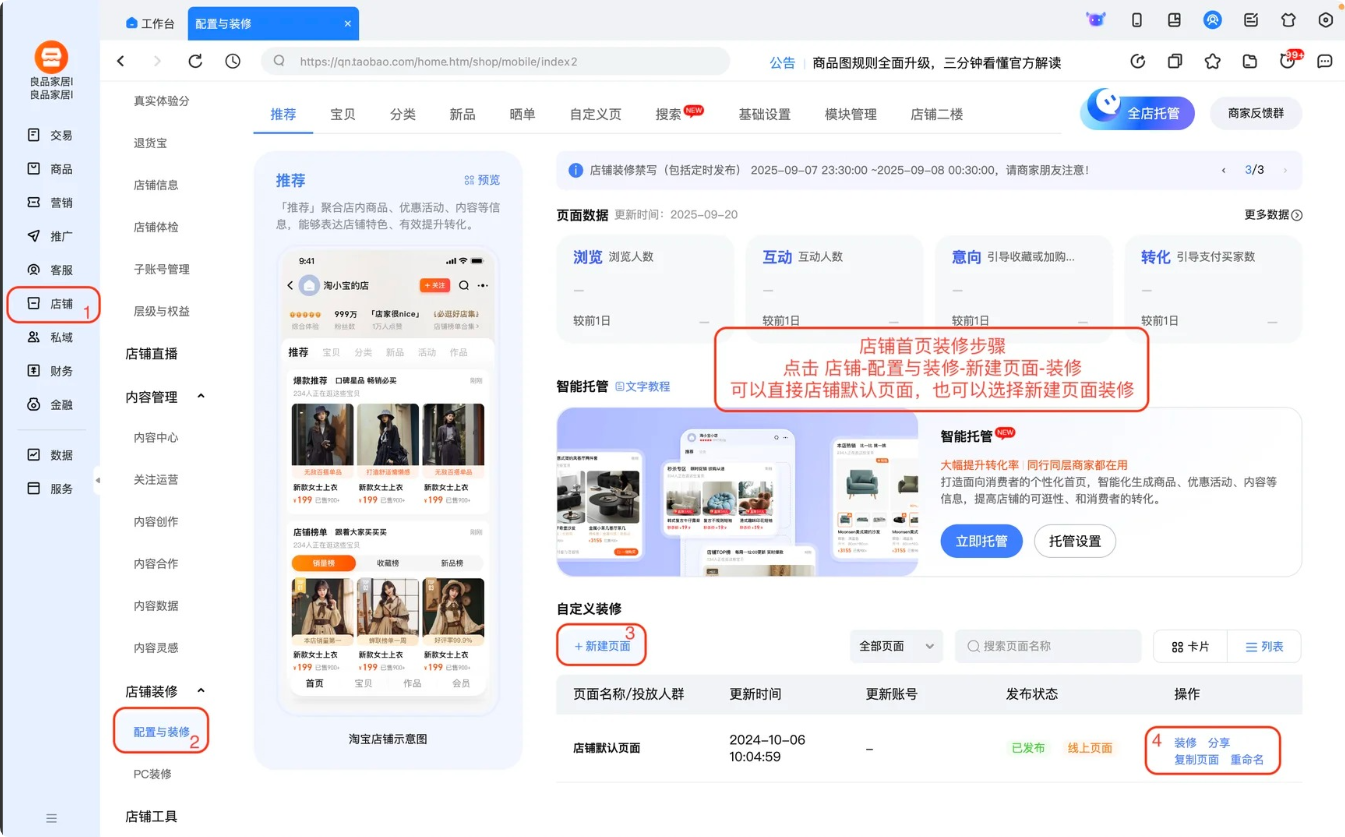Select the 自定义页 tab

(595, 115)
